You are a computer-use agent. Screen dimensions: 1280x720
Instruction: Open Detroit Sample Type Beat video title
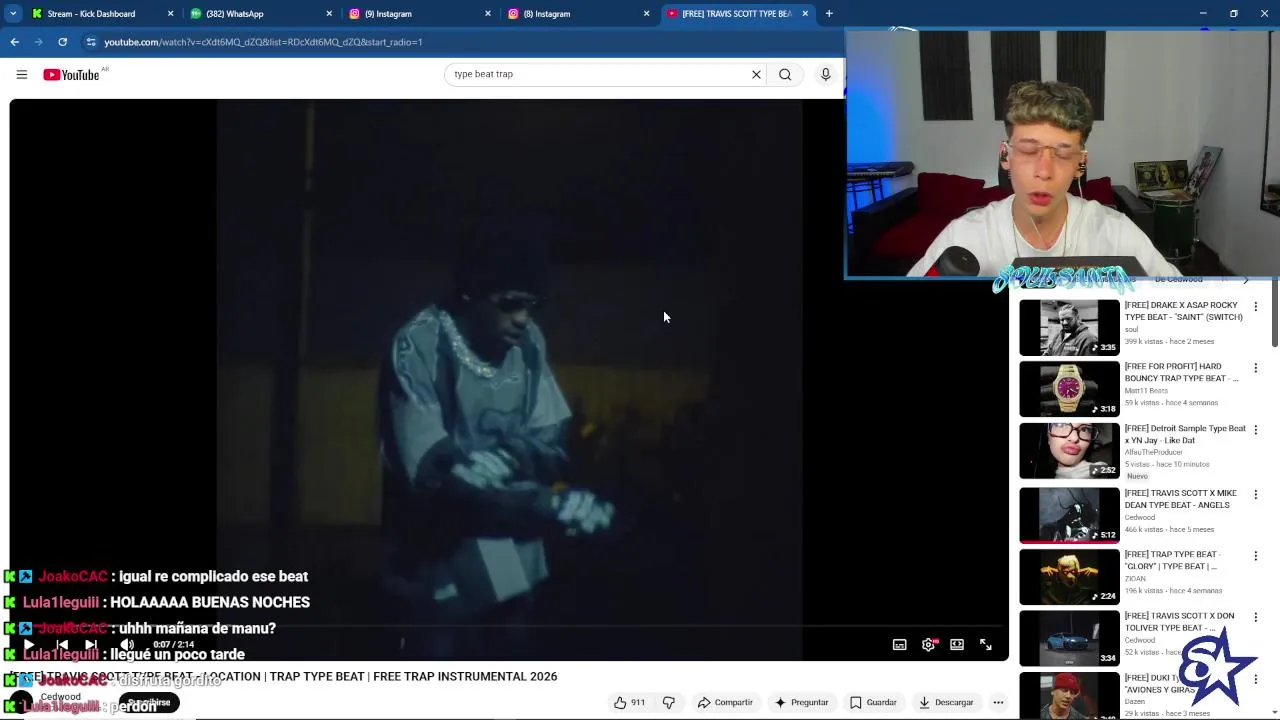coord(1185,434)
